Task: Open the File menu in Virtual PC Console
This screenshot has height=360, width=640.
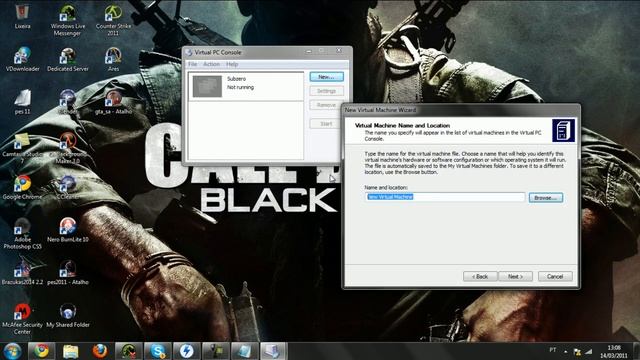Action: point(193,64)
